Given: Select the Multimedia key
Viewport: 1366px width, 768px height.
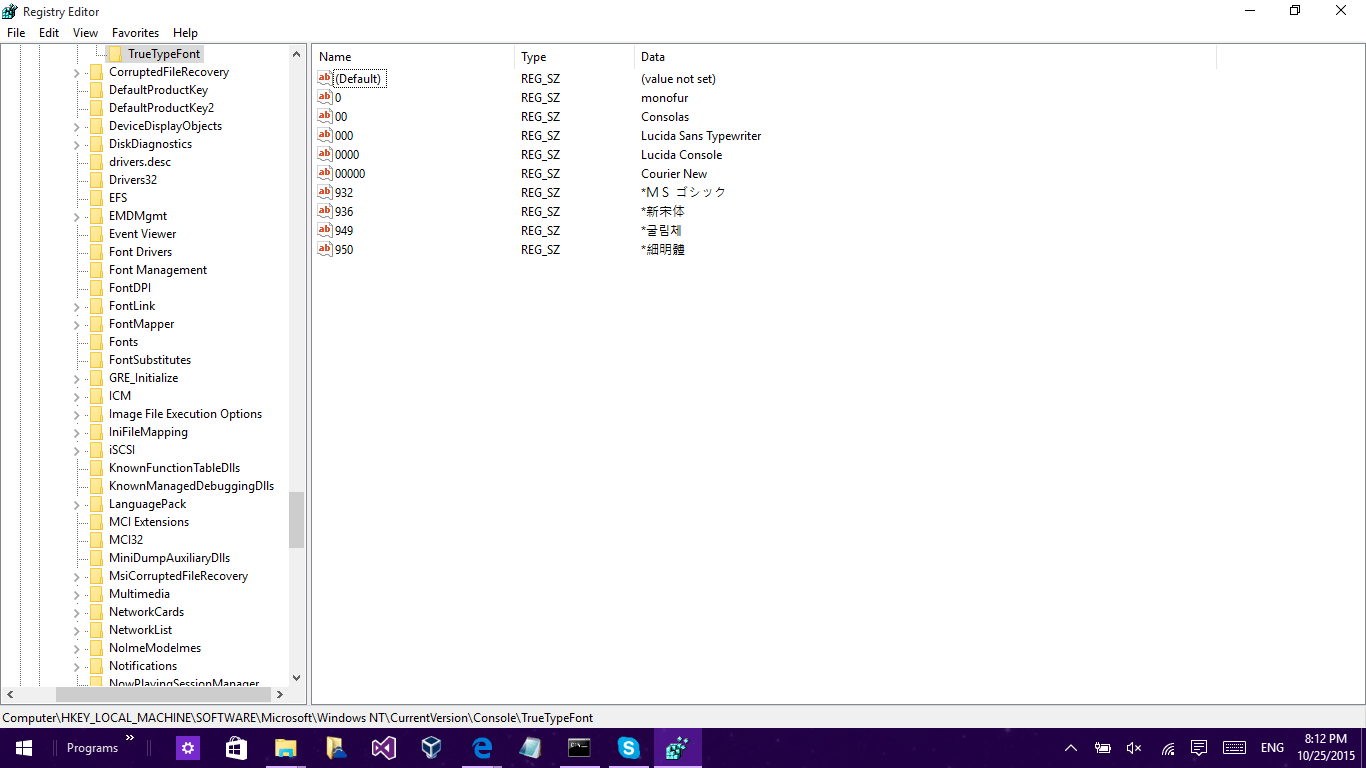Looking at the screenshot, I should click(x=139, y=594).
